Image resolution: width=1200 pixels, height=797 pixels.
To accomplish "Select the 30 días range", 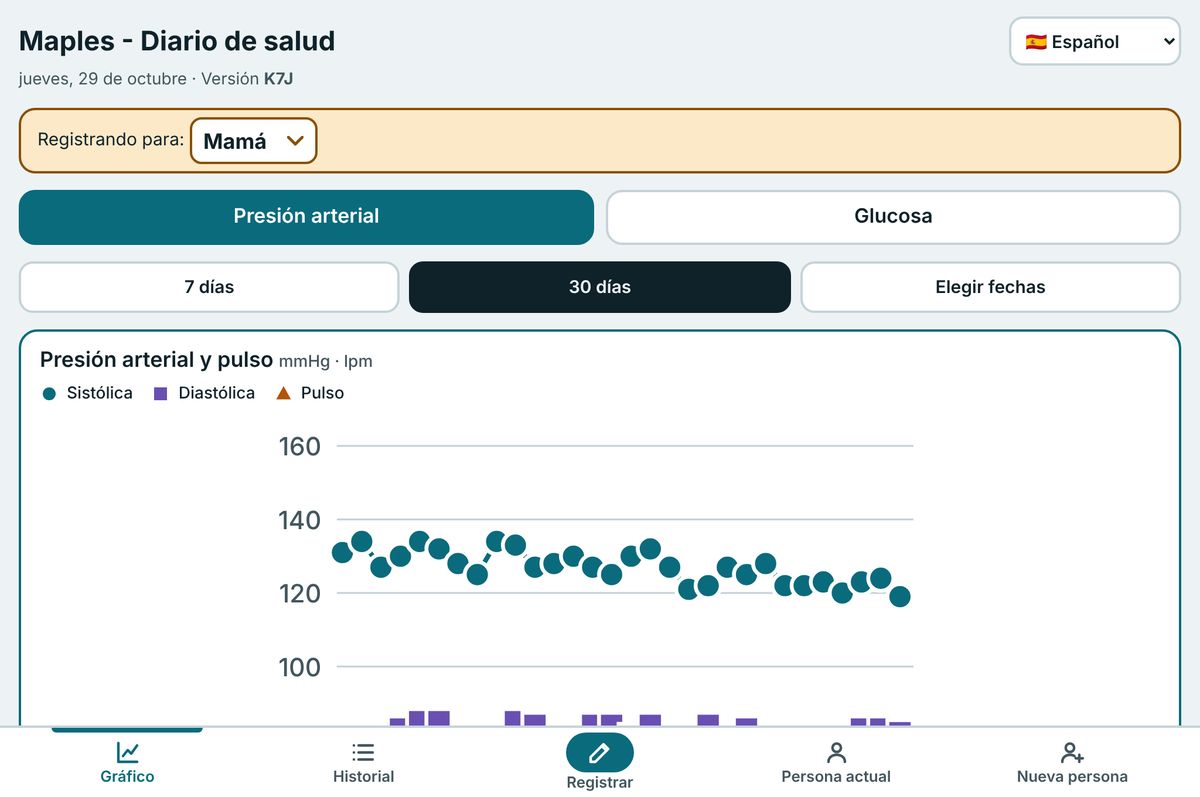I will pyautogui.click(x=600, y=287).
